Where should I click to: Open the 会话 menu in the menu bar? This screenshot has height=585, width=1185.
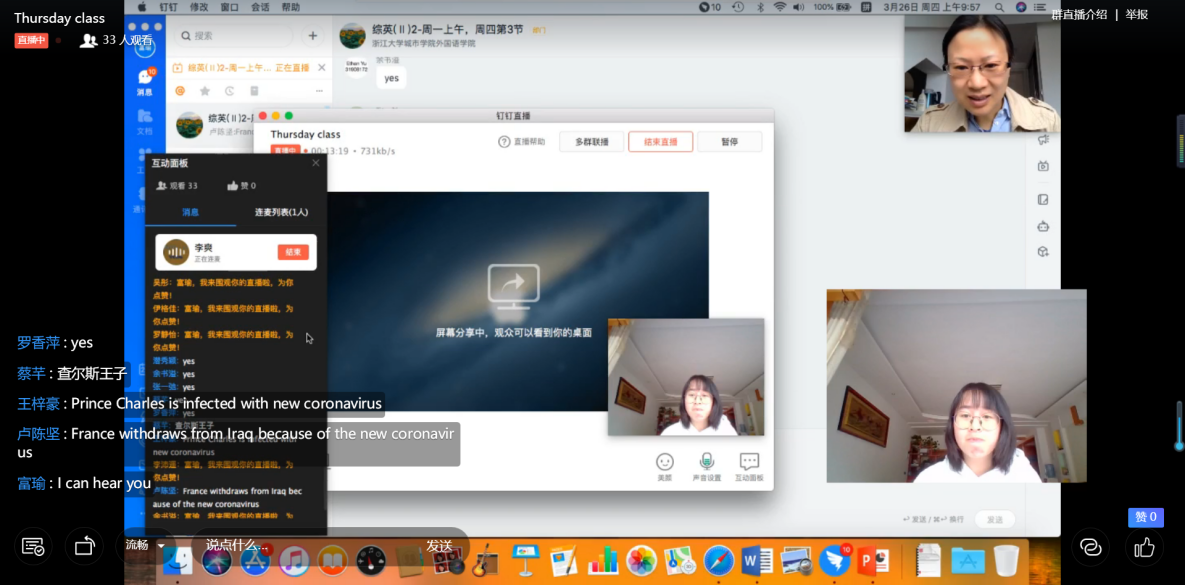[x=260, y=7]
